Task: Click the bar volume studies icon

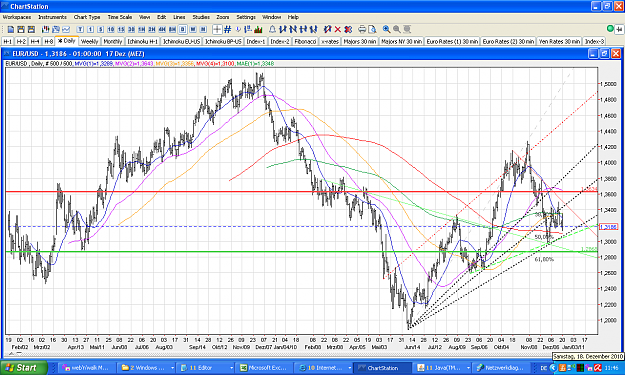Action: pyautogui.click(x=258, y=29)
